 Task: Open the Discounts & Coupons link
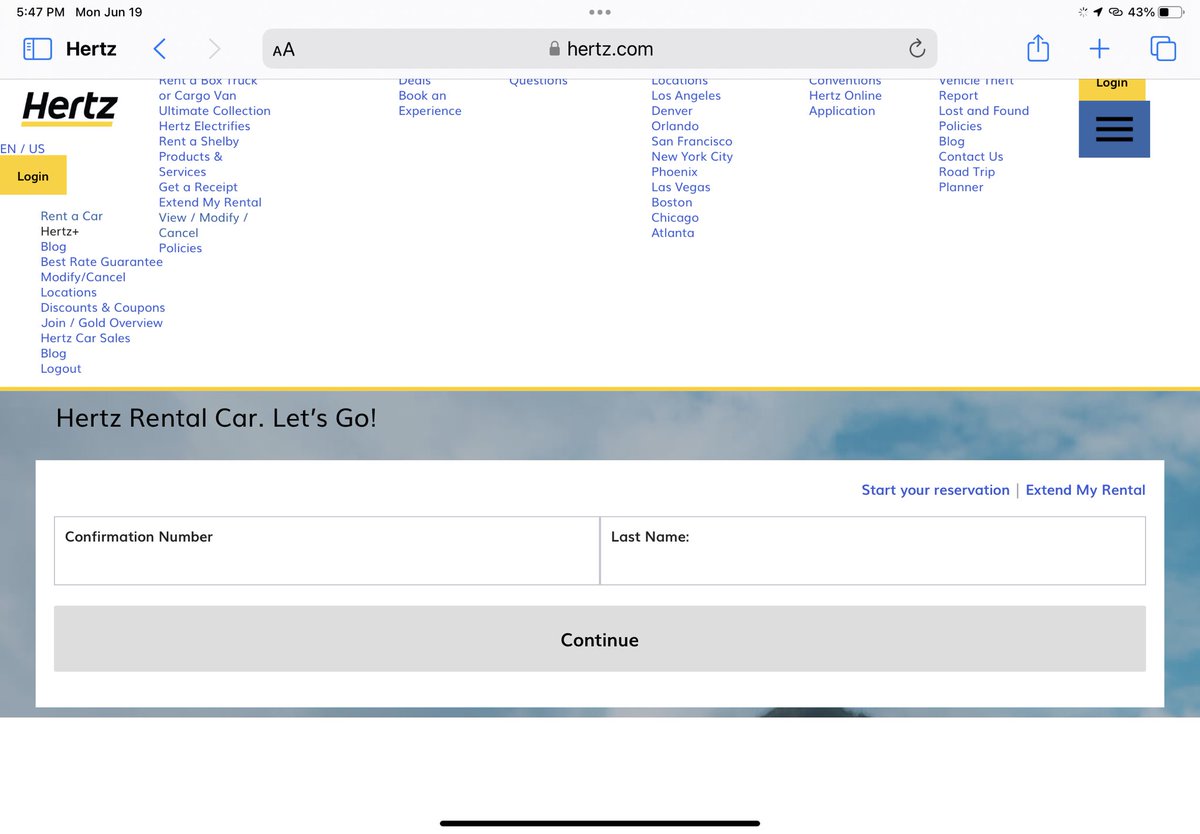tap(103, 308)
